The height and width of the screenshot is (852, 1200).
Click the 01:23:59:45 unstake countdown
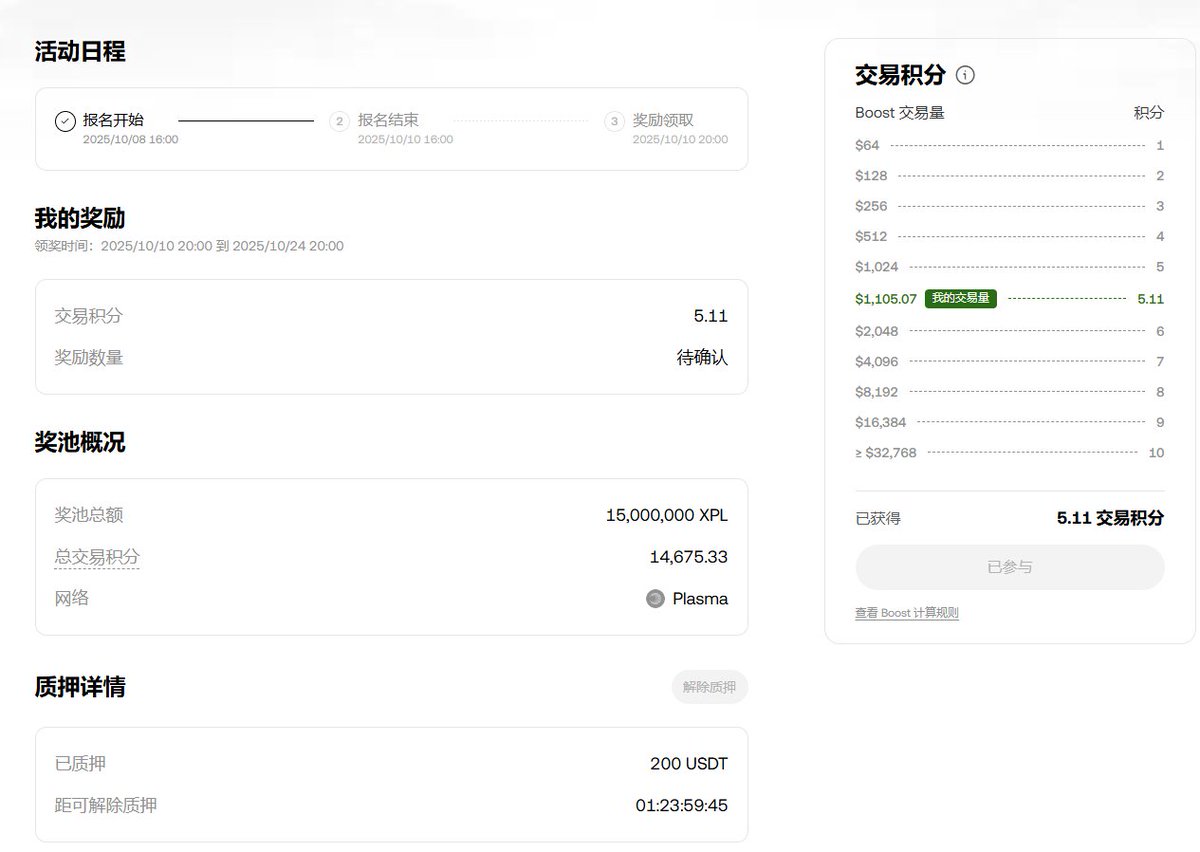[682, 805]
